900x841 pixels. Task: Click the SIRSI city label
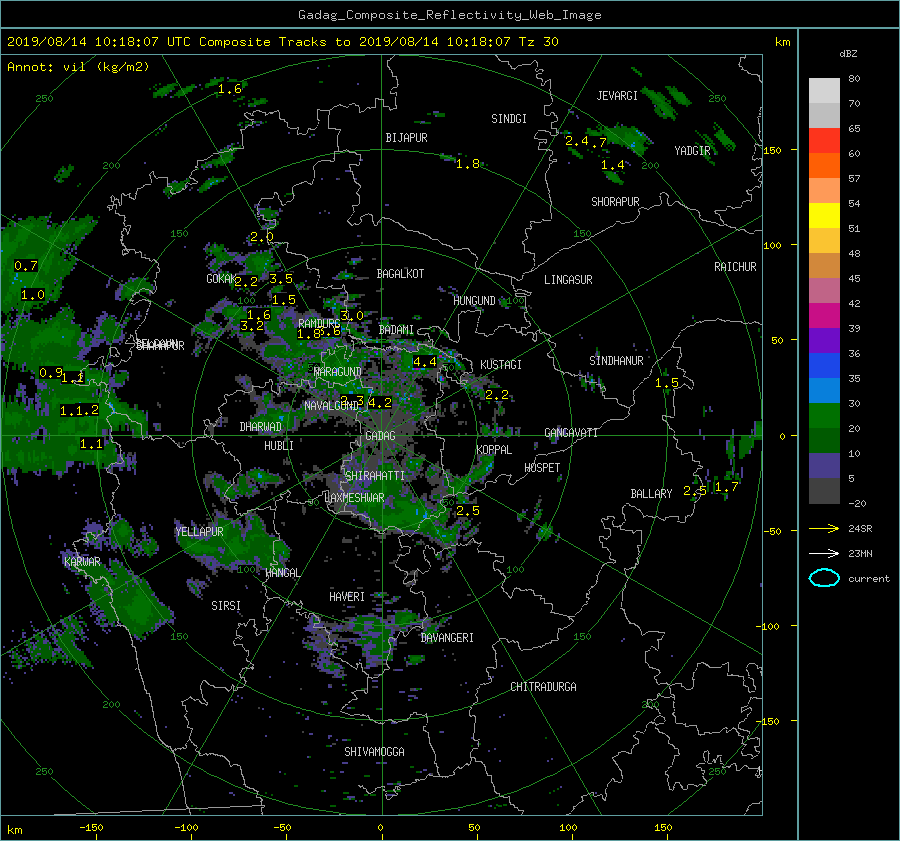pos(226,606)
